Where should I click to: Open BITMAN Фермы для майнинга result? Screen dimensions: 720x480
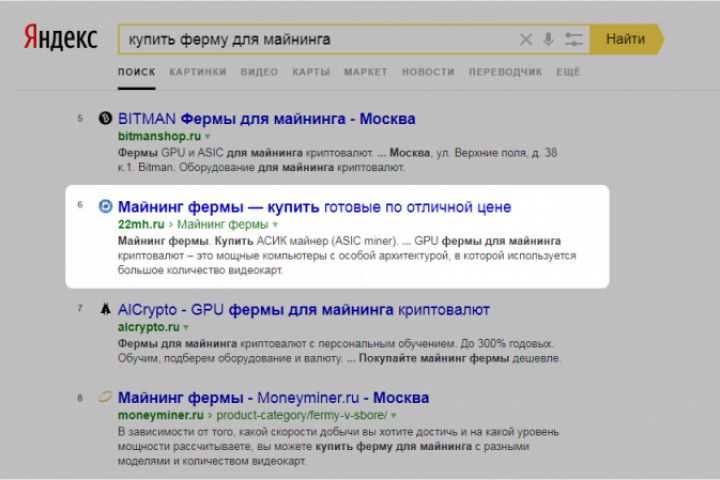(266, 119)
